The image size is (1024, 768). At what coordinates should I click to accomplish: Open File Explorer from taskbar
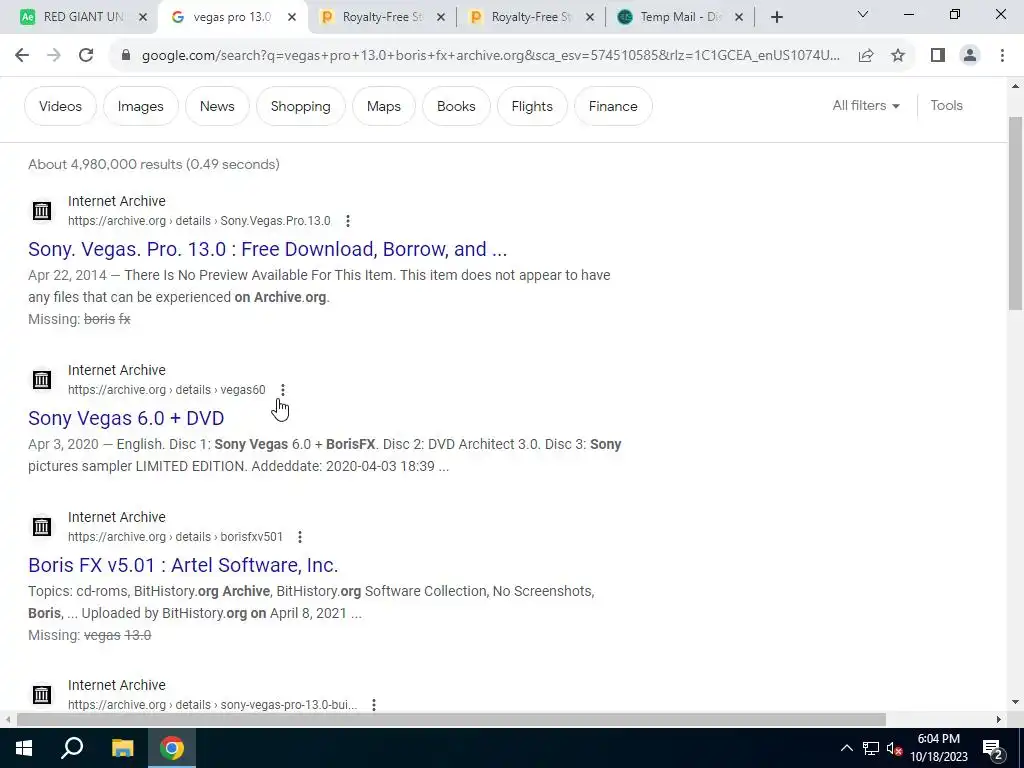click(122, 748)
